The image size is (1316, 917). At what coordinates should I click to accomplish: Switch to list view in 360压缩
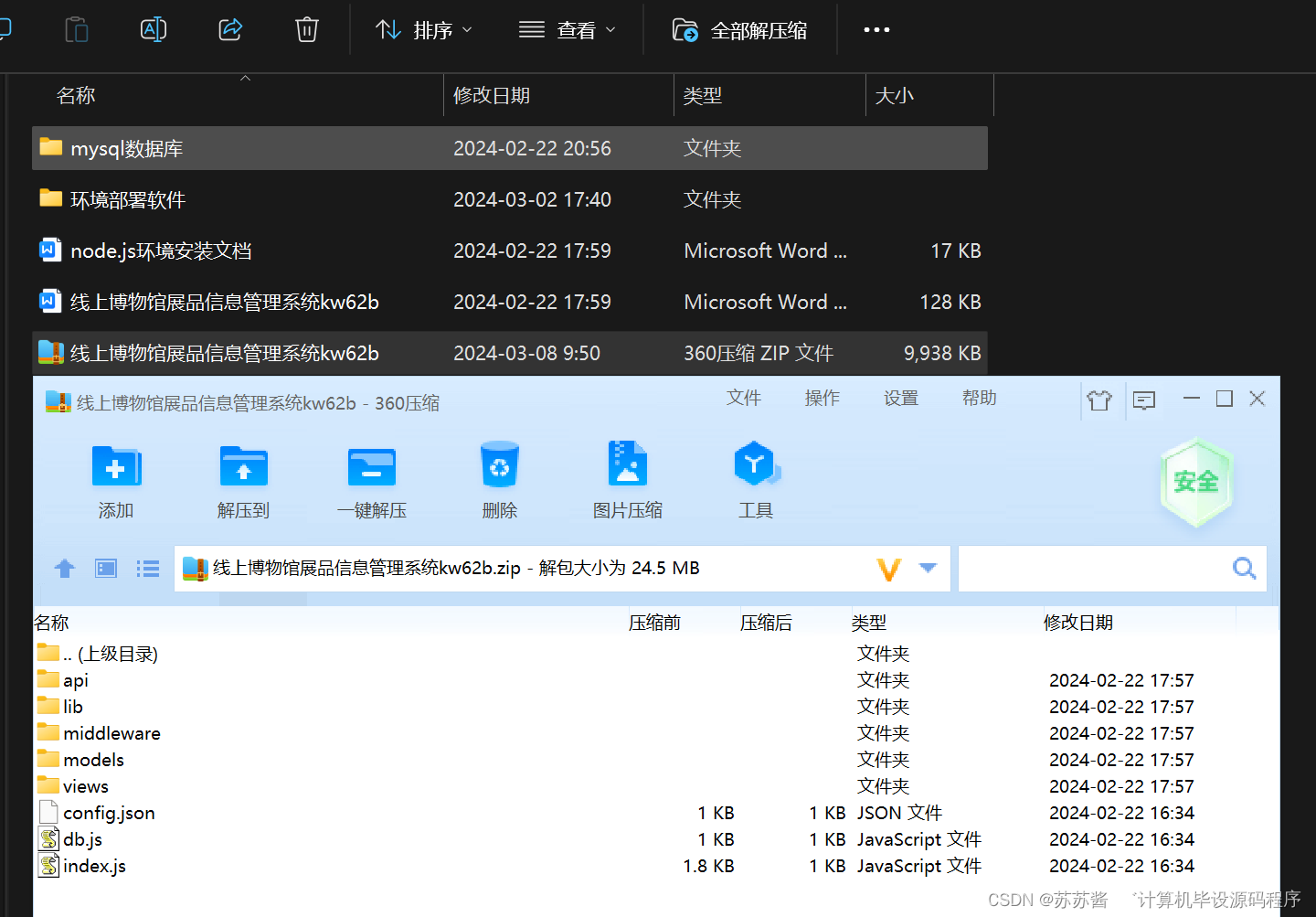147,568
